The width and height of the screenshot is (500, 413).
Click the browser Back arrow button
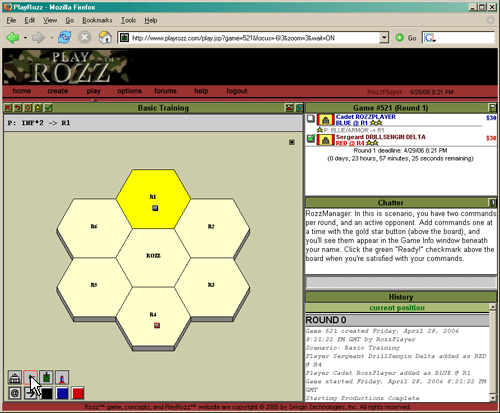[13, 38]
